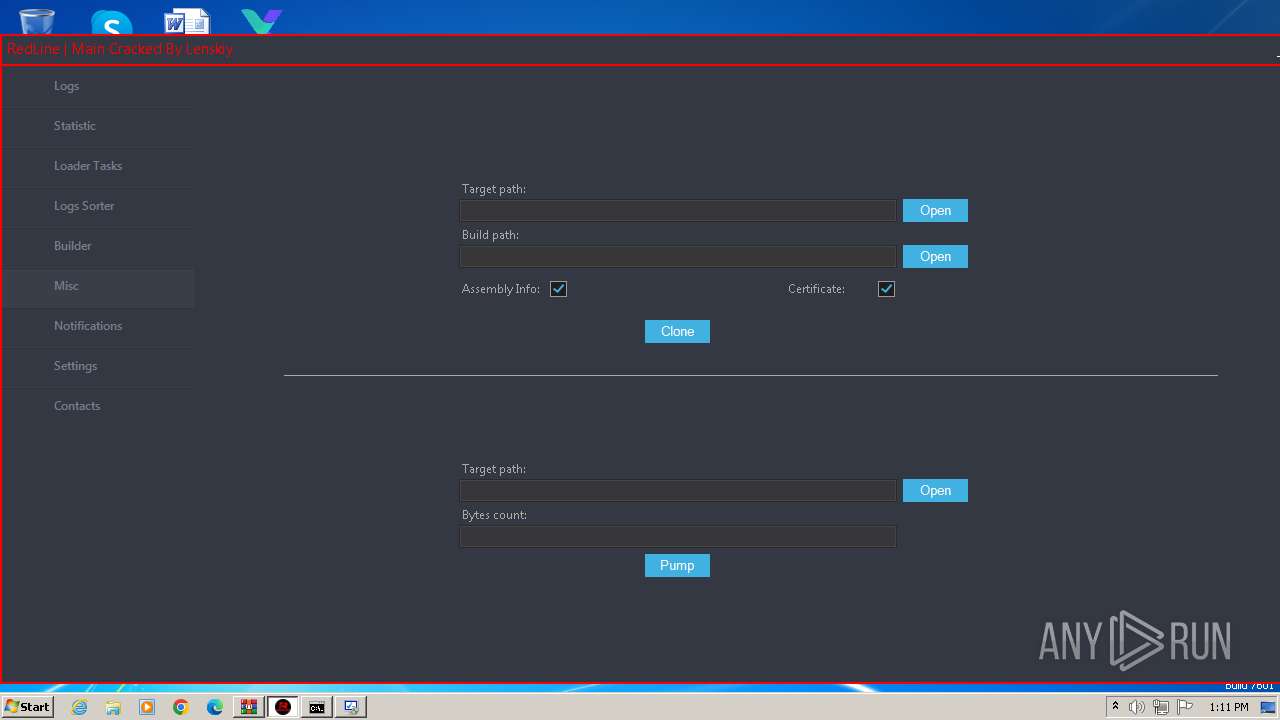Click the Clone button

pyautogui.click(x=677, y=331)
